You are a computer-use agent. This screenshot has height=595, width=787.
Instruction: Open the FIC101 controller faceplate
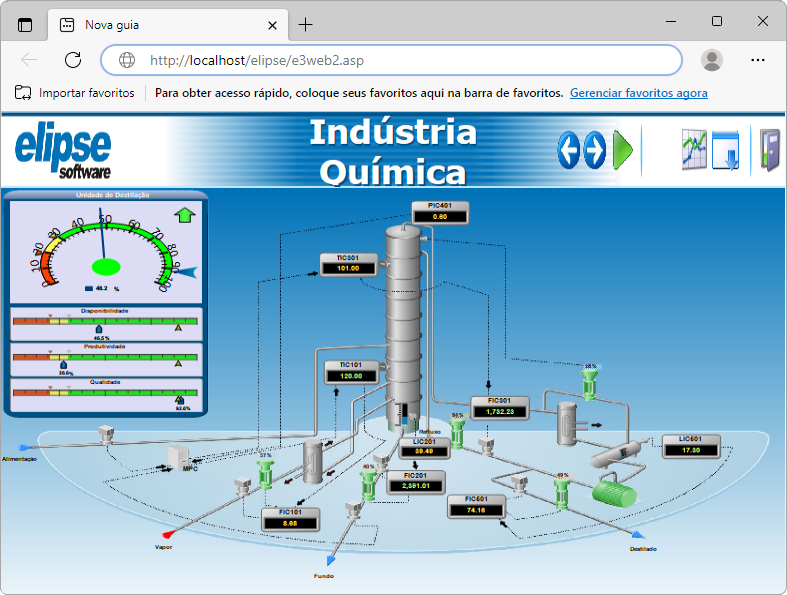[291, 520]
